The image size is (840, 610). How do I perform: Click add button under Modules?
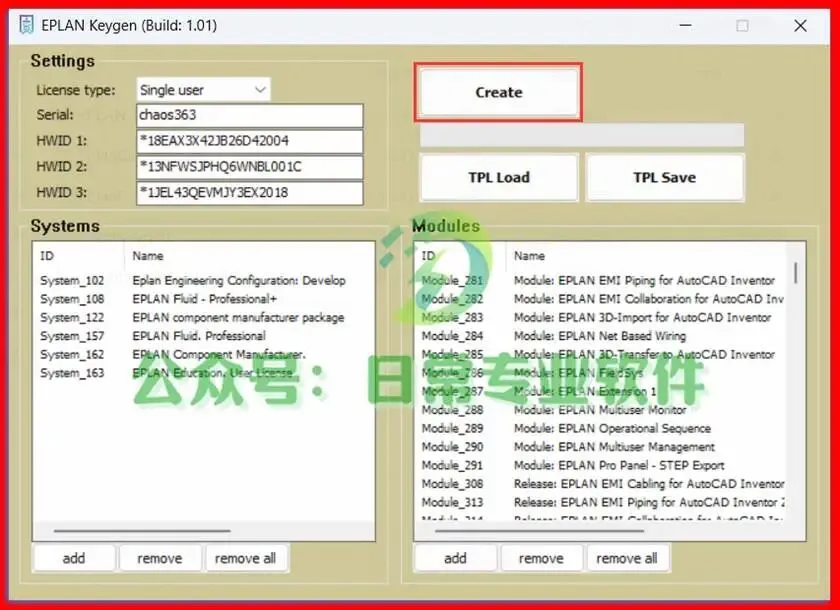click(x=455, y=558)
